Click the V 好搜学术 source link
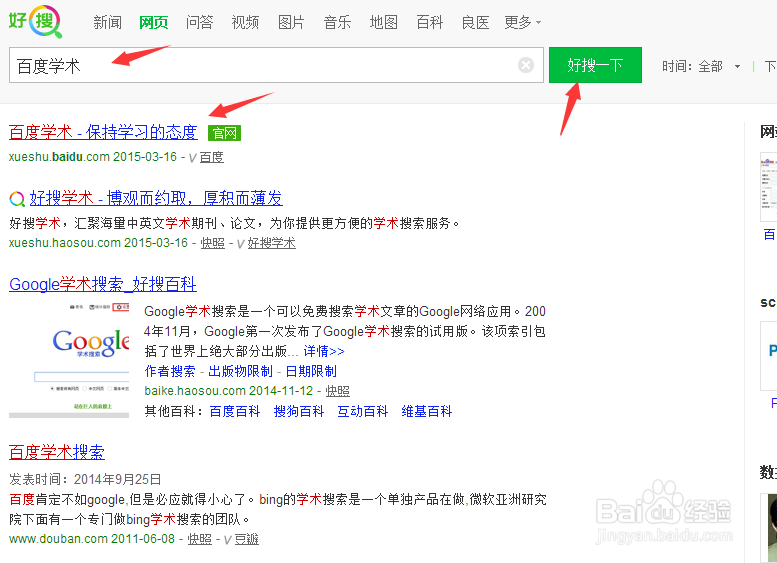Screen dimensions: 777x563 click(x=266, y=243)
